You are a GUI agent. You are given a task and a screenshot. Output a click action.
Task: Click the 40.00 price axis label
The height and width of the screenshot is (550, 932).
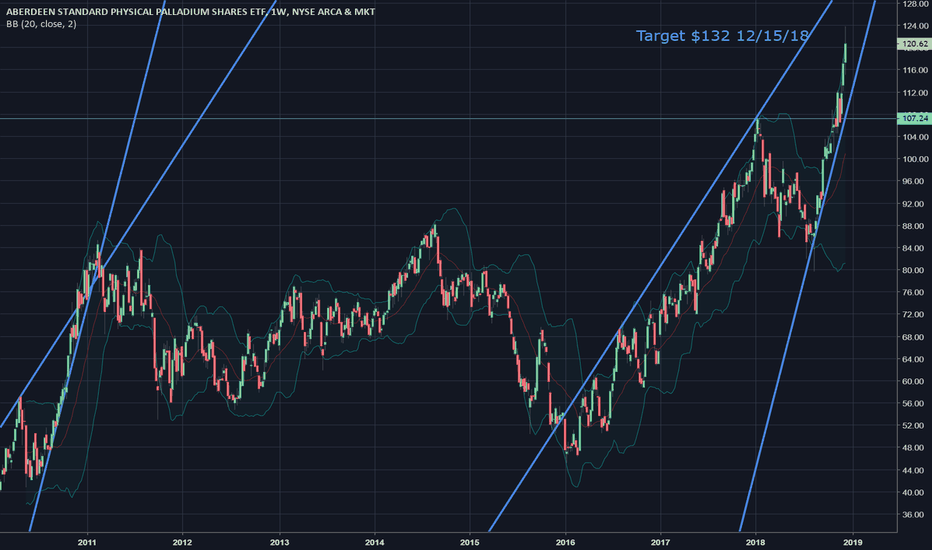pyautogui.click(x=915, y=492)
